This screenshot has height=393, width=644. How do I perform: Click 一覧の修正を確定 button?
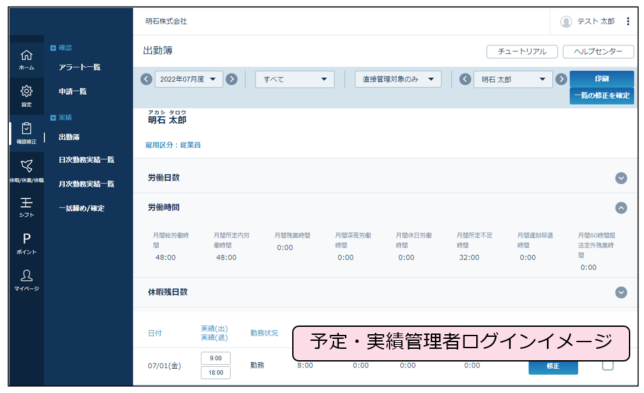click(x=602, y=96)
